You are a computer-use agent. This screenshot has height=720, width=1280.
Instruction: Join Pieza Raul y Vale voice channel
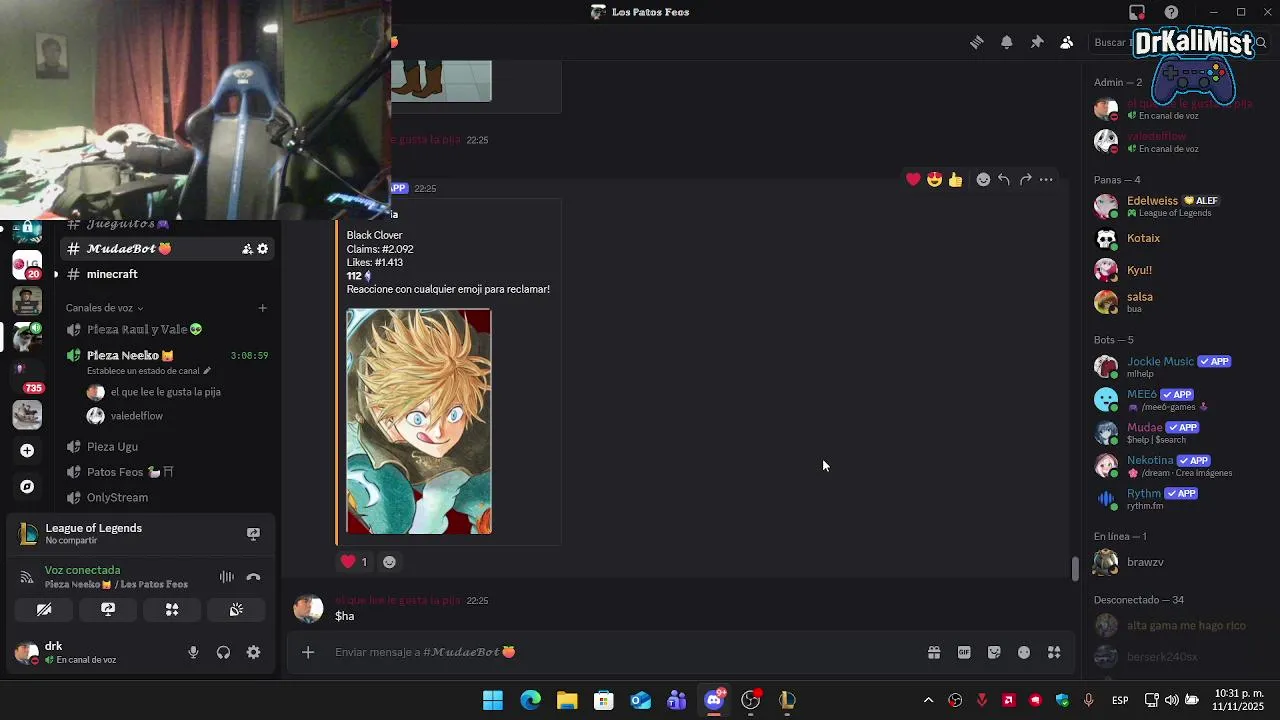tap(167, 329)
